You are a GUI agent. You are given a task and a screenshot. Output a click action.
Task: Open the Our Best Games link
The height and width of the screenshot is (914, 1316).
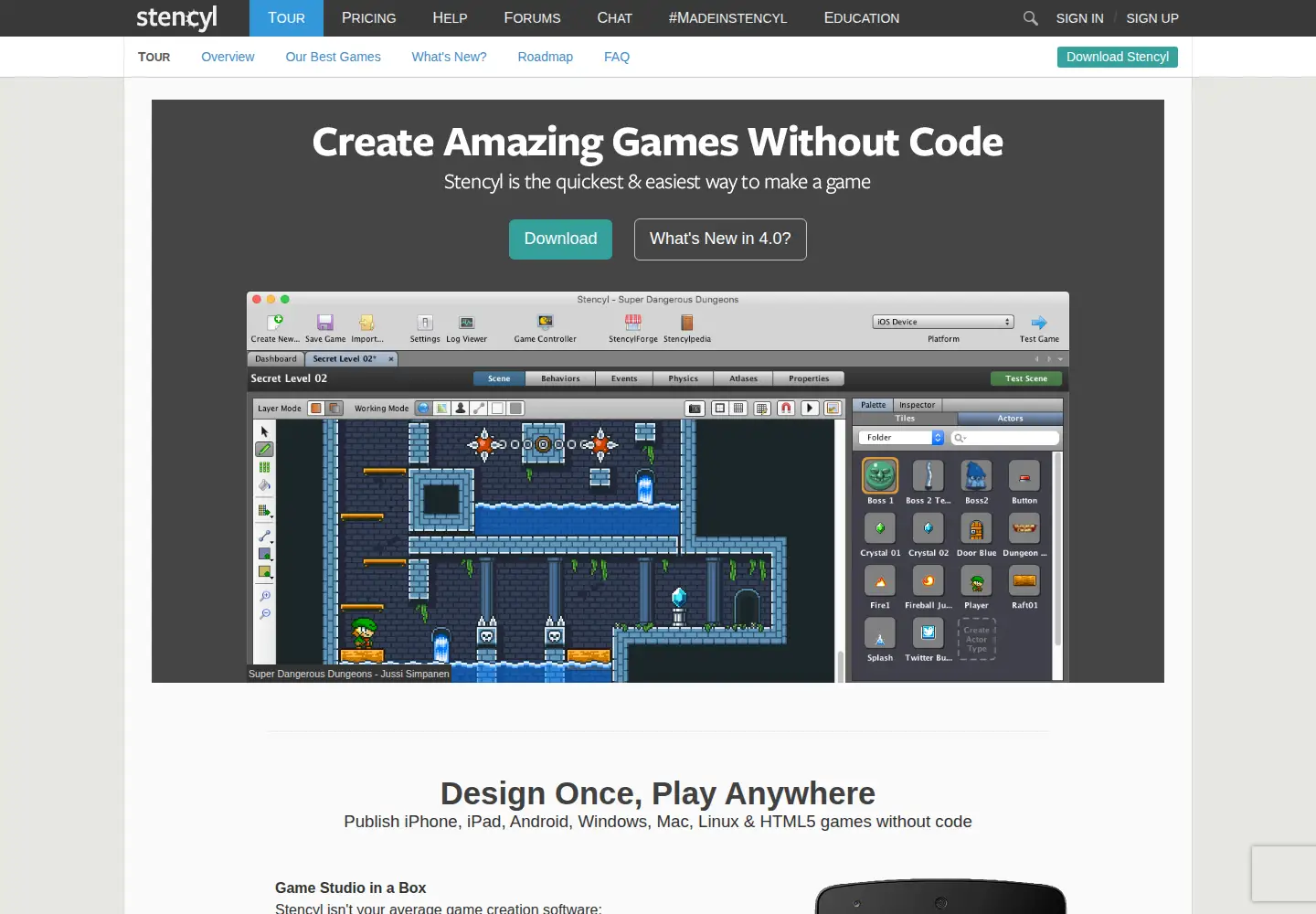(x=333, y=57)
